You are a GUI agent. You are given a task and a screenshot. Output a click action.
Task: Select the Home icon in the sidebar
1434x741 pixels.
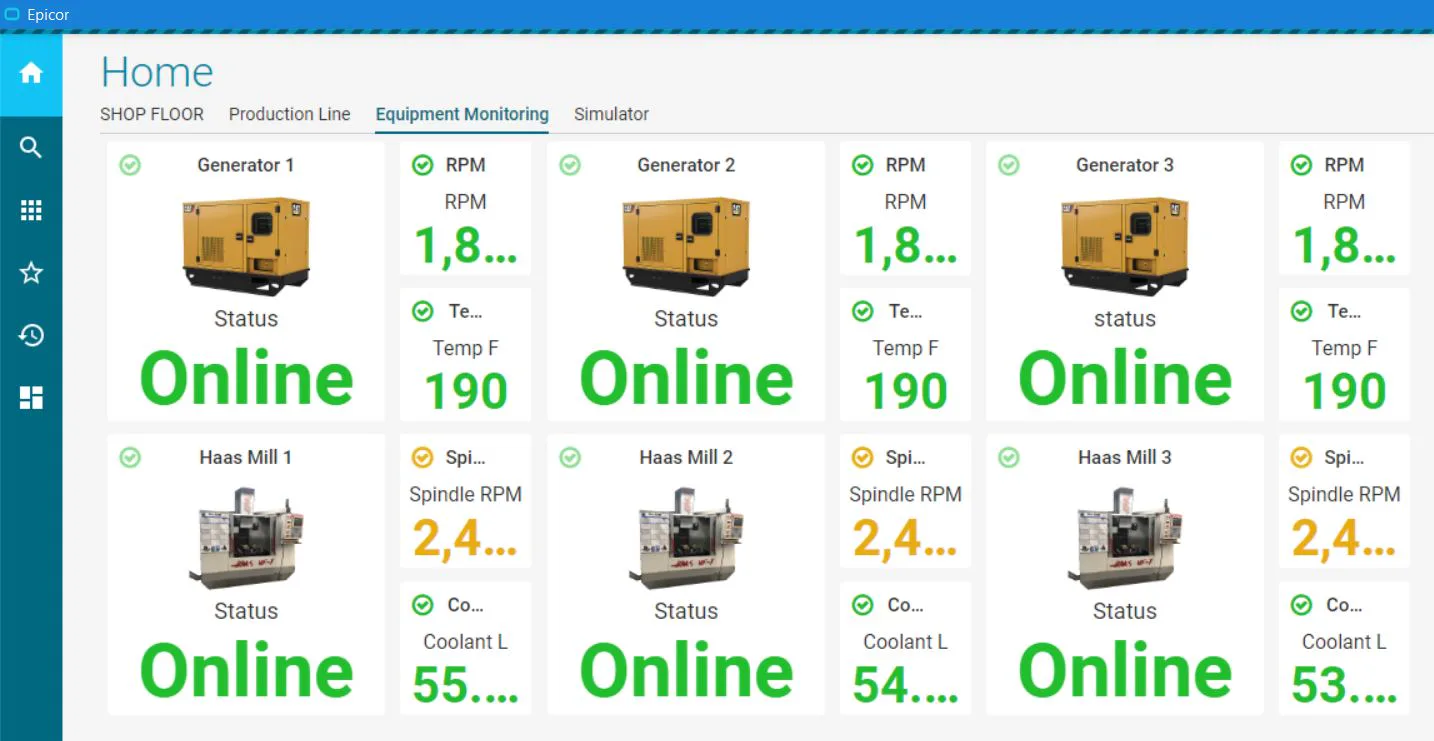pos(31,73)
